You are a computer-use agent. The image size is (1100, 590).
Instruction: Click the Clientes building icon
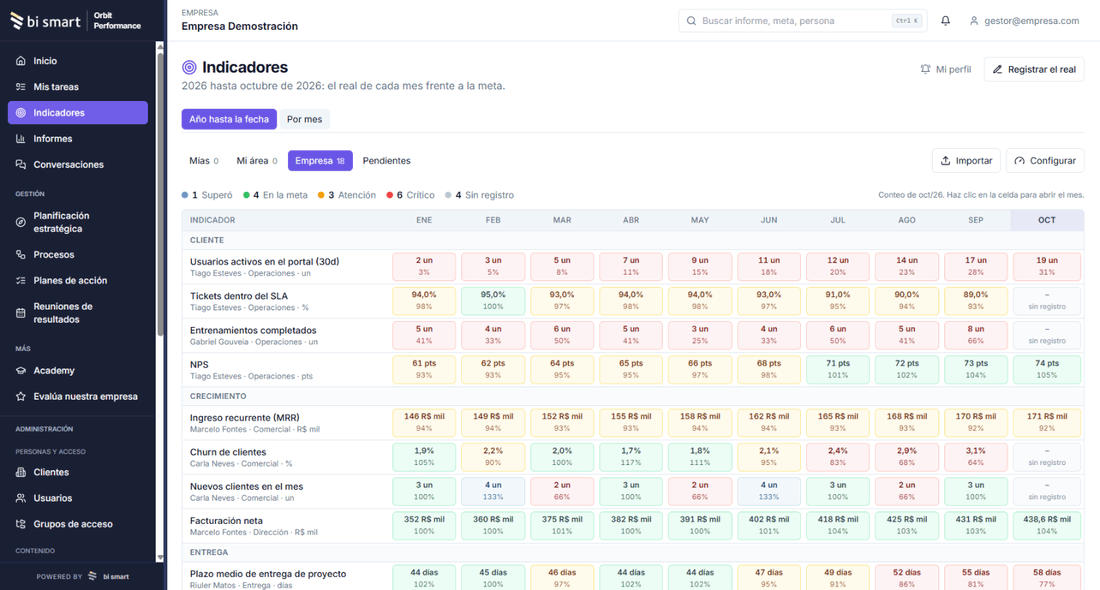[21, 472]
